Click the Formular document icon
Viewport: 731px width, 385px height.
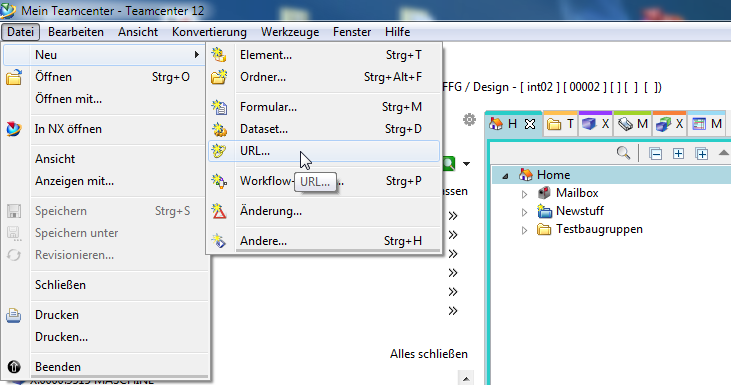(x=219, y=107)
